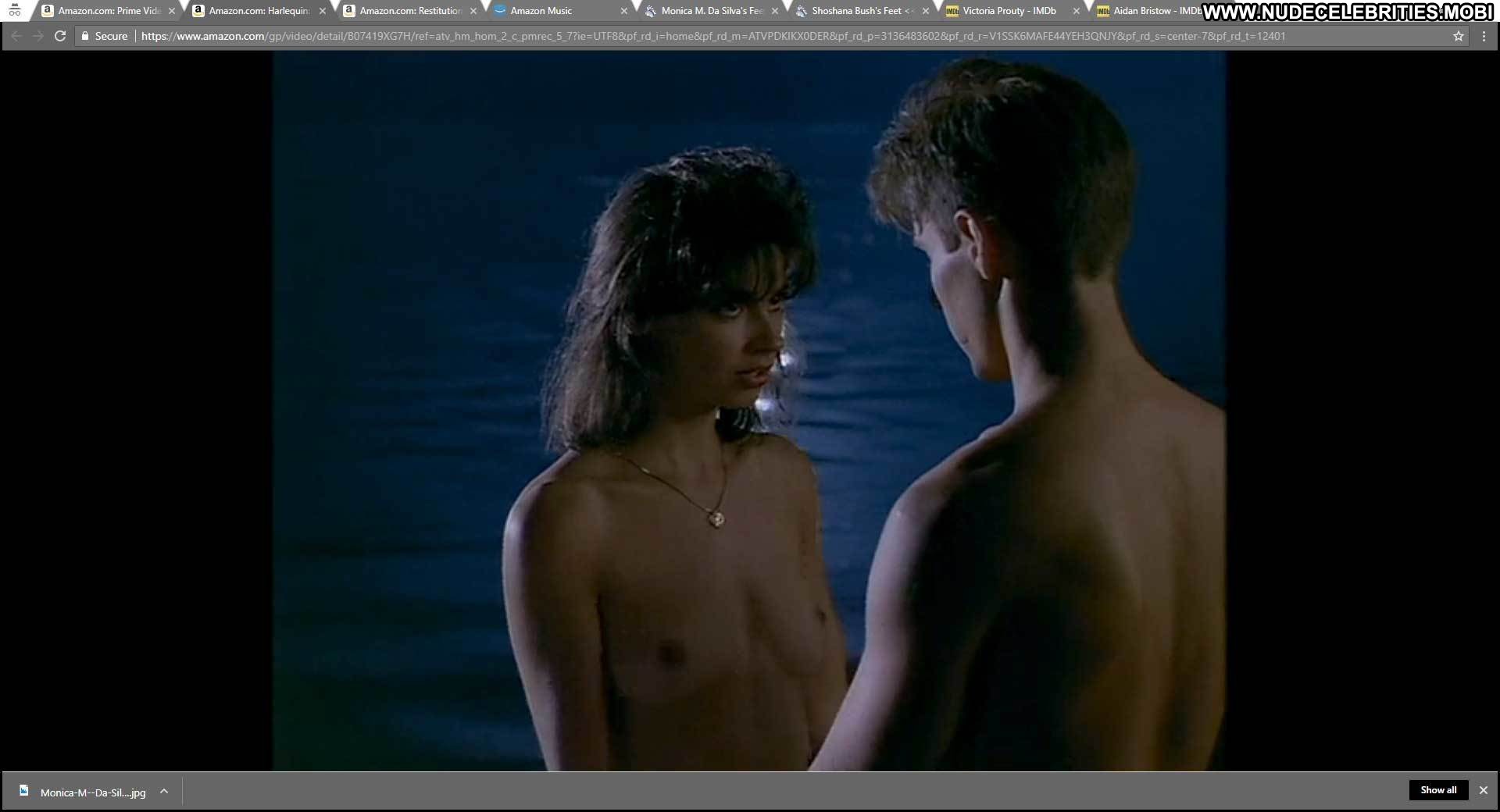Click the browser back arrow

click(x=16, y=36)
